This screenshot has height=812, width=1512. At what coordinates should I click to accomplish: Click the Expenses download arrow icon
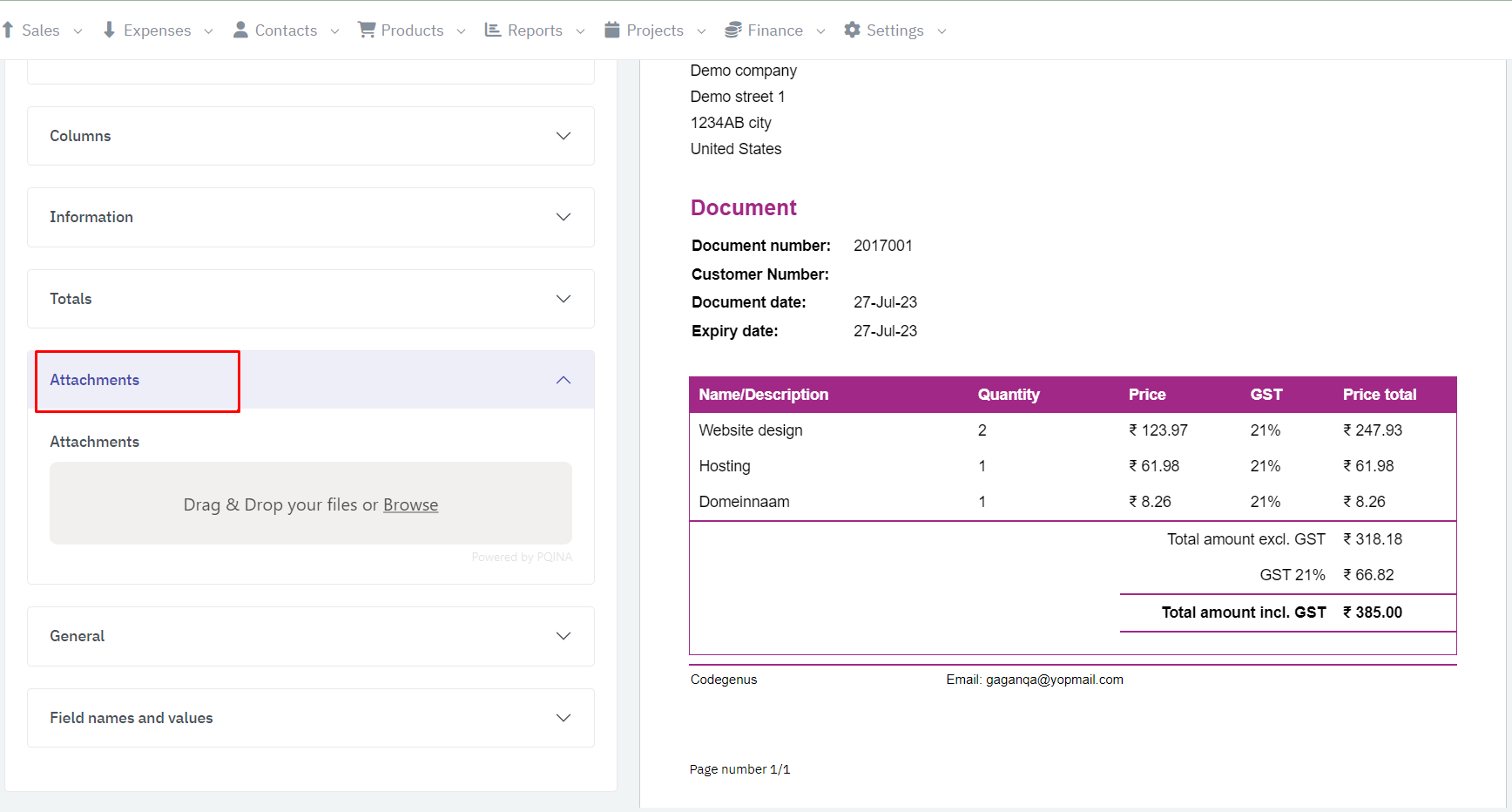click(x=109, y=30)
